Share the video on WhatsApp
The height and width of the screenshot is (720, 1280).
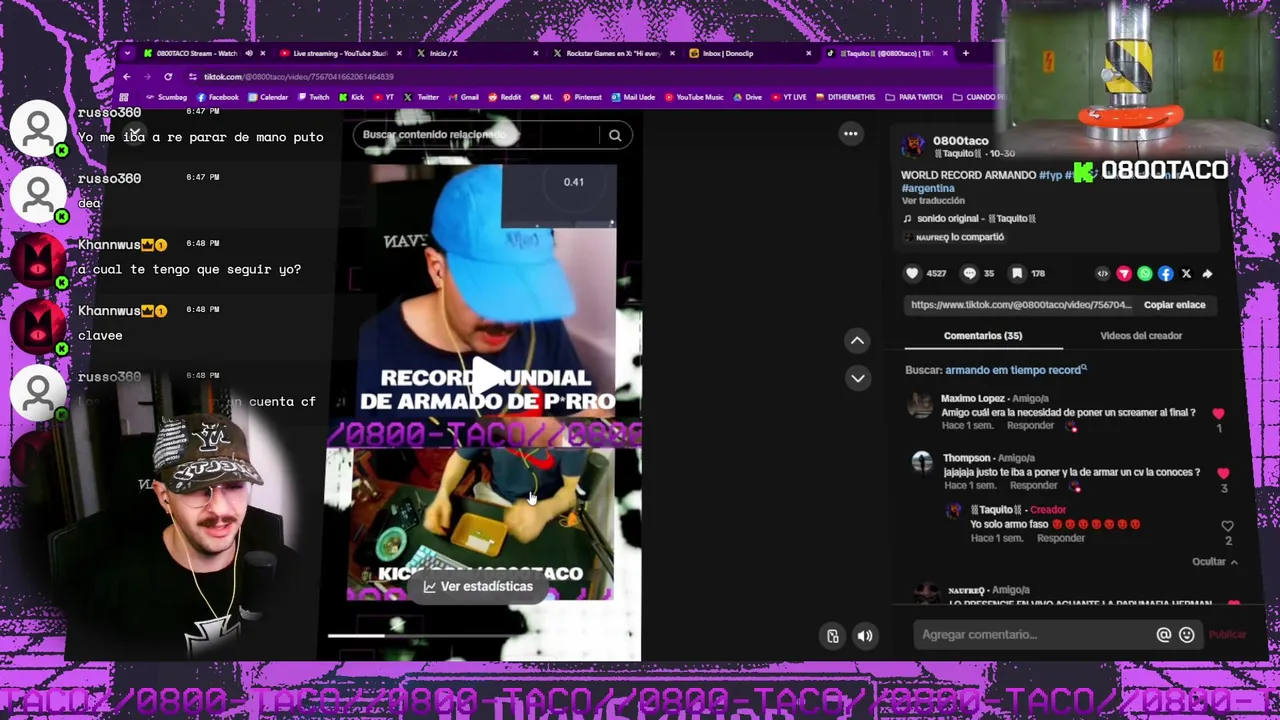point(1145,273)
